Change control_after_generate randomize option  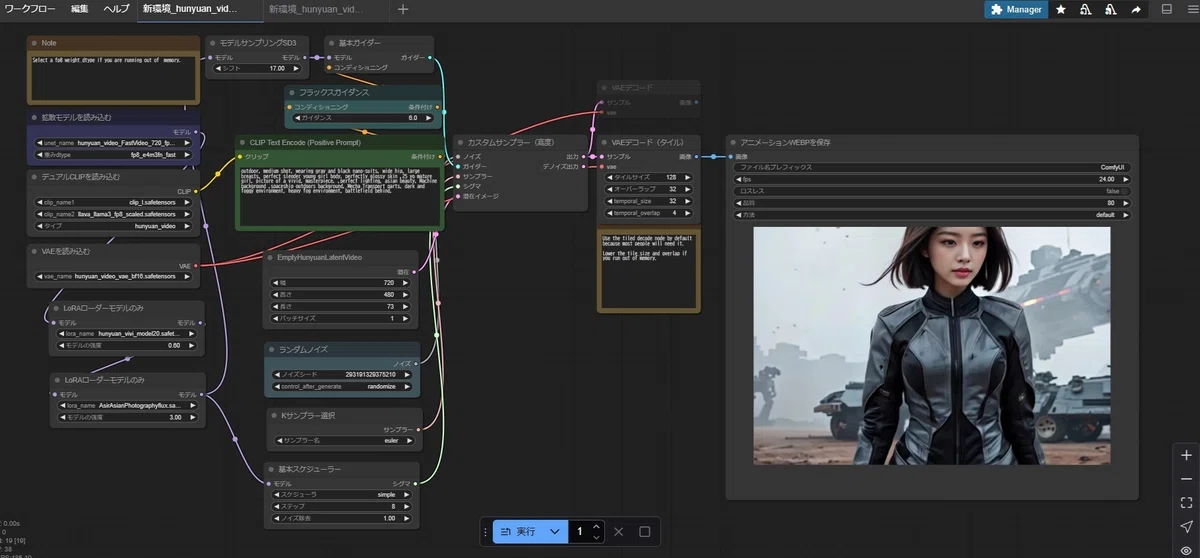340,386
